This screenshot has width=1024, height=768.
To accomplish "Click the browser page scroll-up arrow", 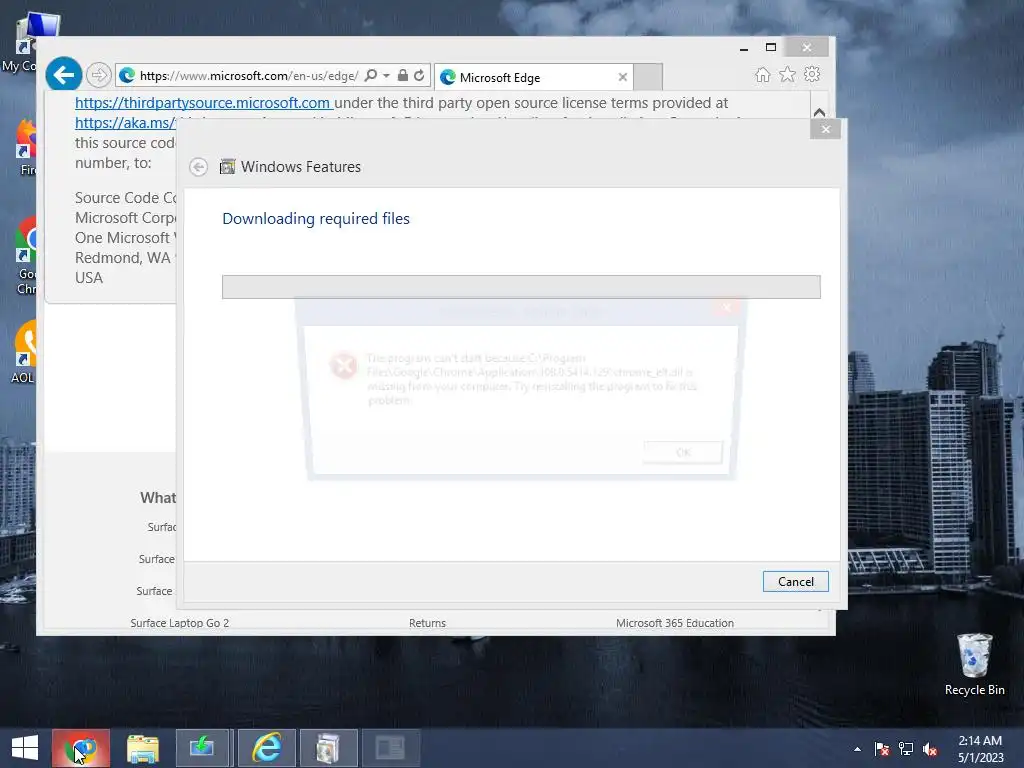I will click(x=819, y=112).
